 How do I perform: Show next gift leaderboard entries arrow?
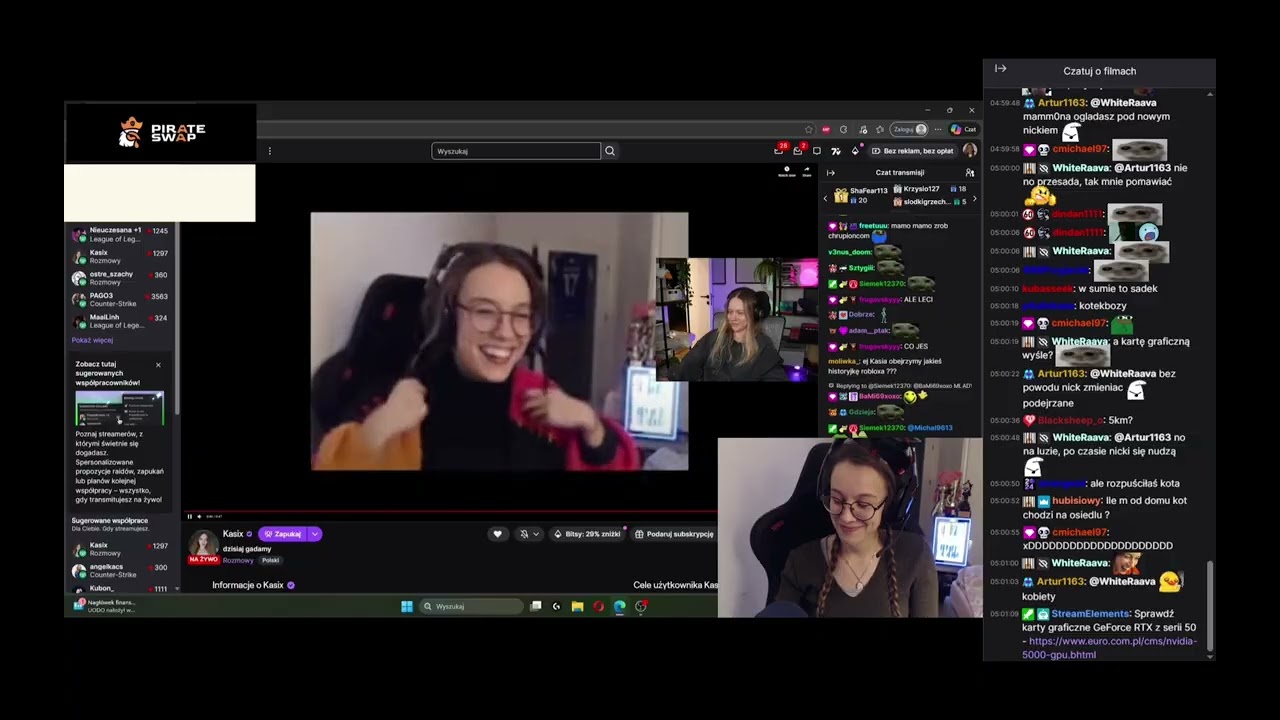(975, 198)
